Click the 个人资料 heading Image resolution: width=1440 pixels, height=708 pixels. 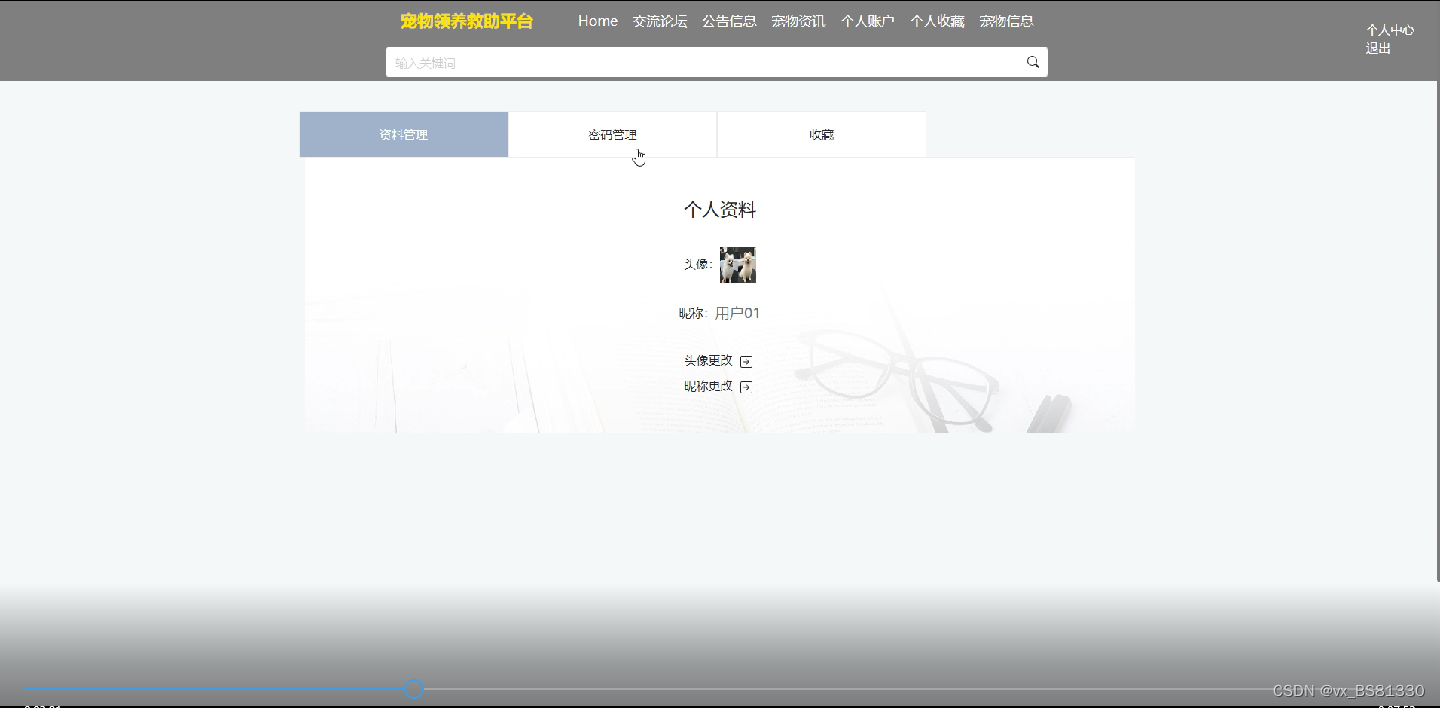pos(720,210)
